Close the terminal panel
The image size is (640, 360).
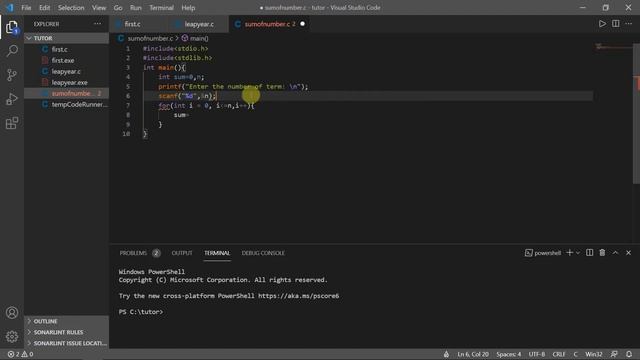(629, 253)
